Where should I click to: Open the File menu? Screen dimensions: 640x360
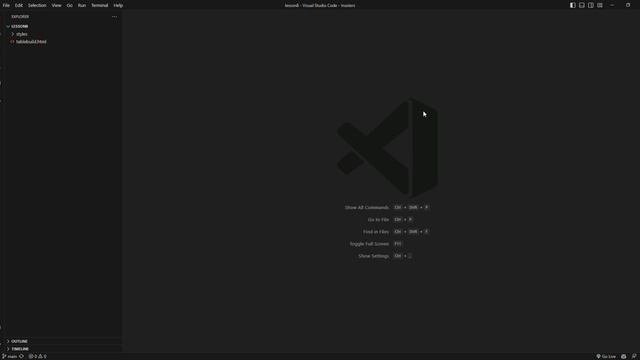click(x=6, y=5)
